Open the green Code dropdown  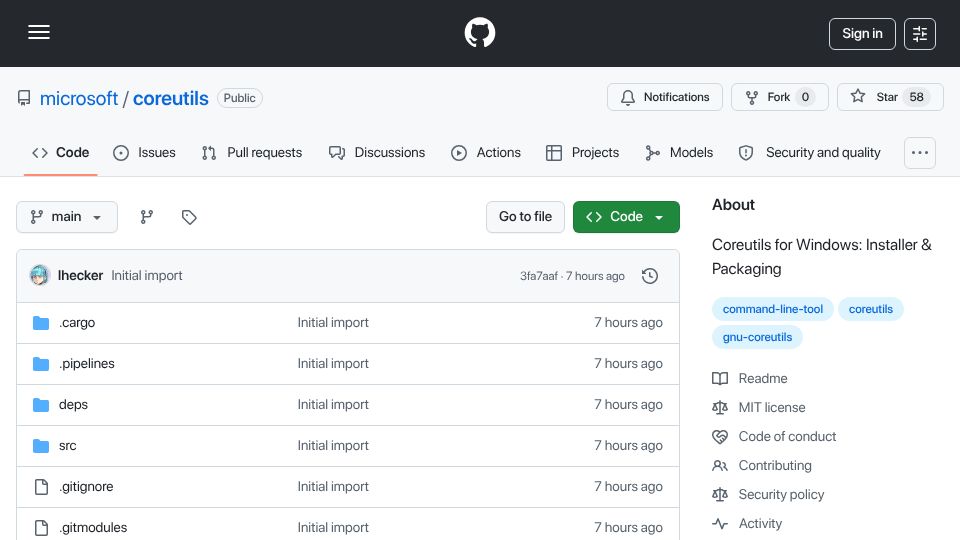coord(626,217)
